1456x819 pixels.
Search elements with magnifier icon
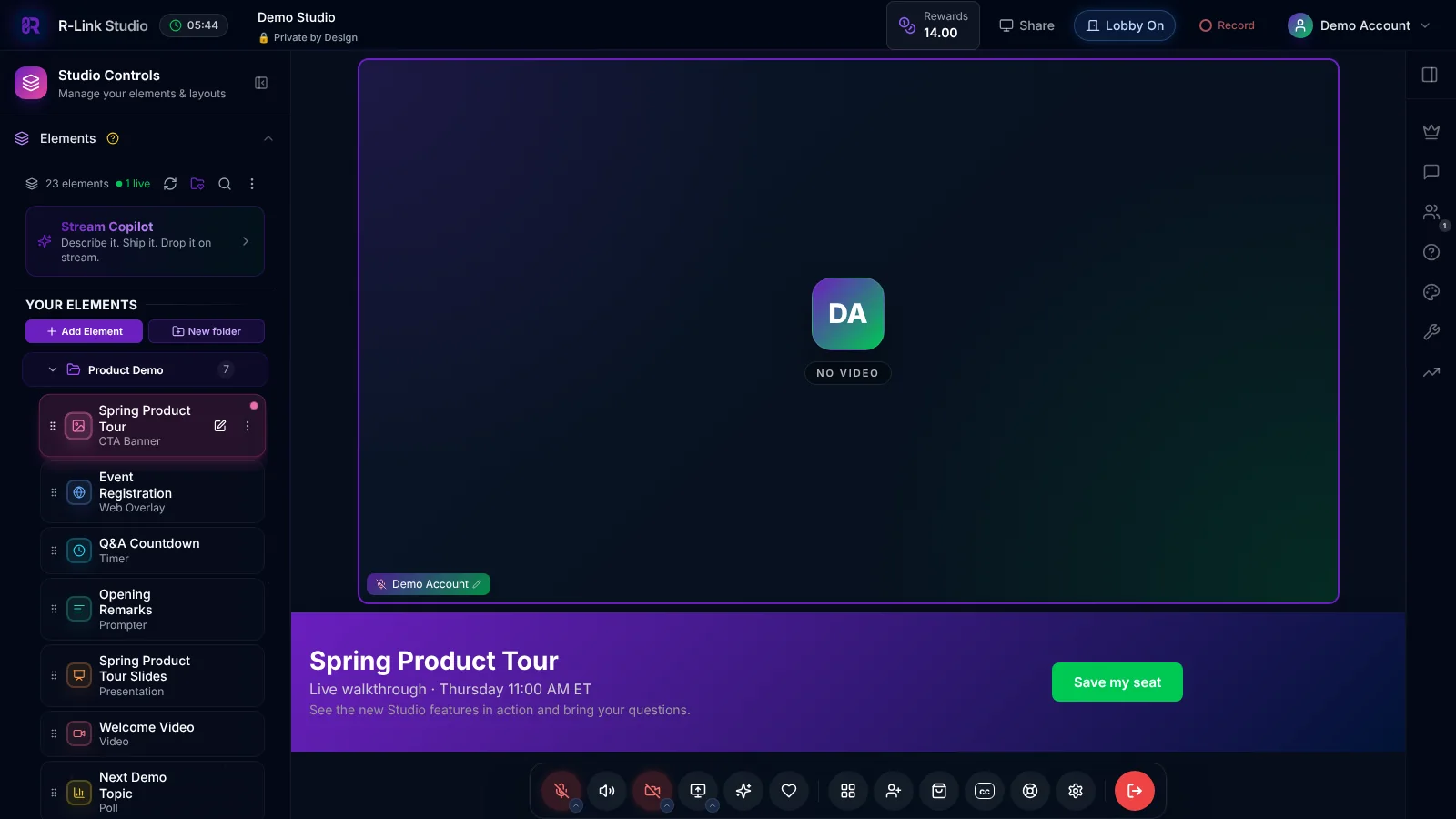coord(225,184)
